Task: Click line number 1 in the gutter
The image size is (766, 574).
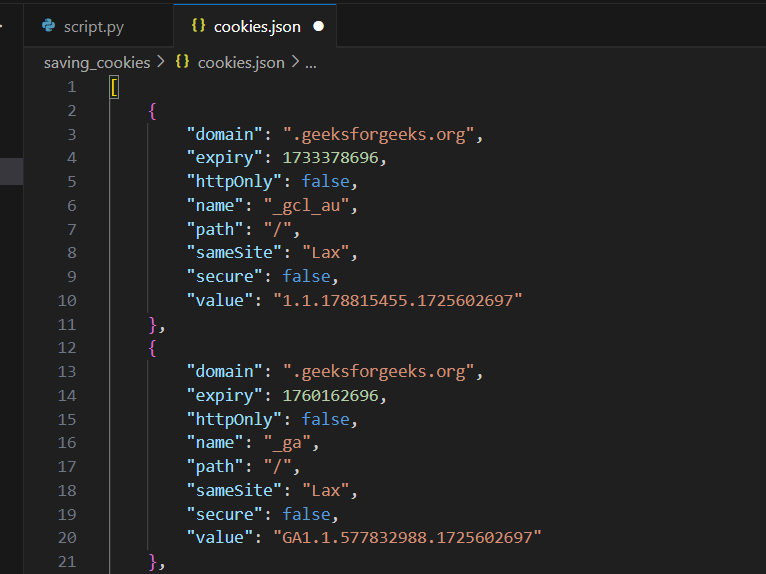Action: point(72,87)
